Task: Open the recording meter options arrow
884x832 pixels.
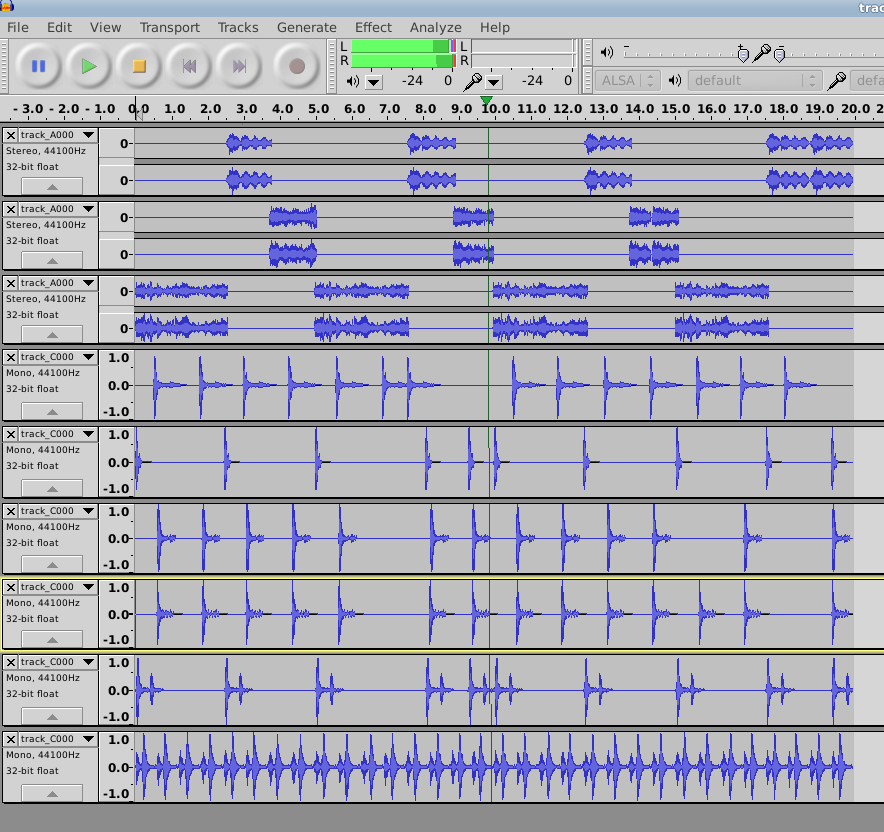Action: (x=493, y=82)
